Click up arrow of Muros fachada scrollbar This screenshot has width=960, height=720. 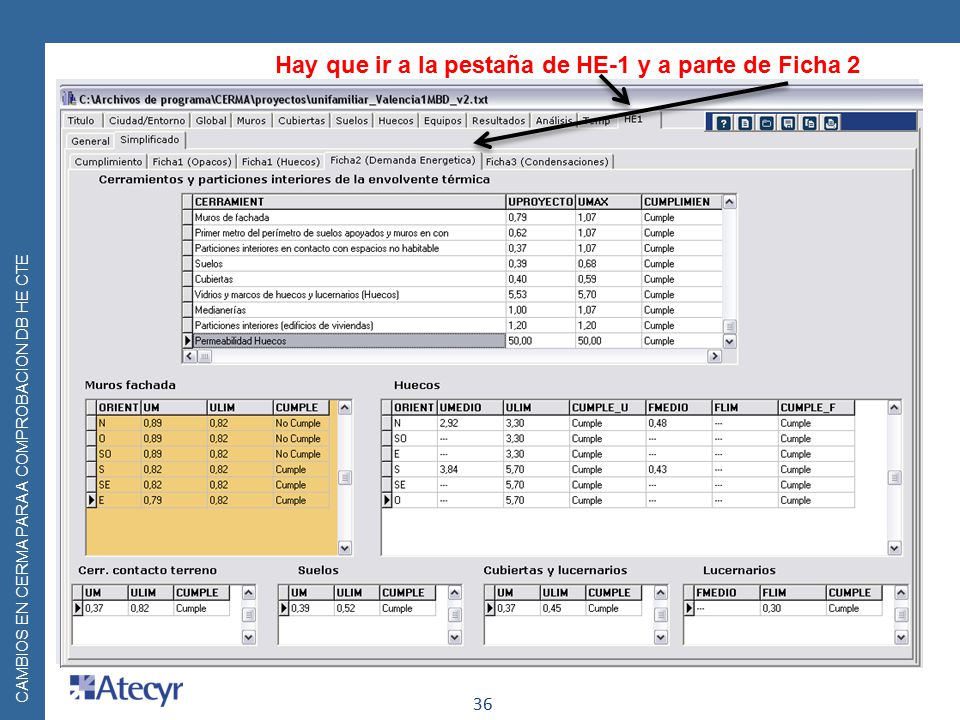coord(345,408)
